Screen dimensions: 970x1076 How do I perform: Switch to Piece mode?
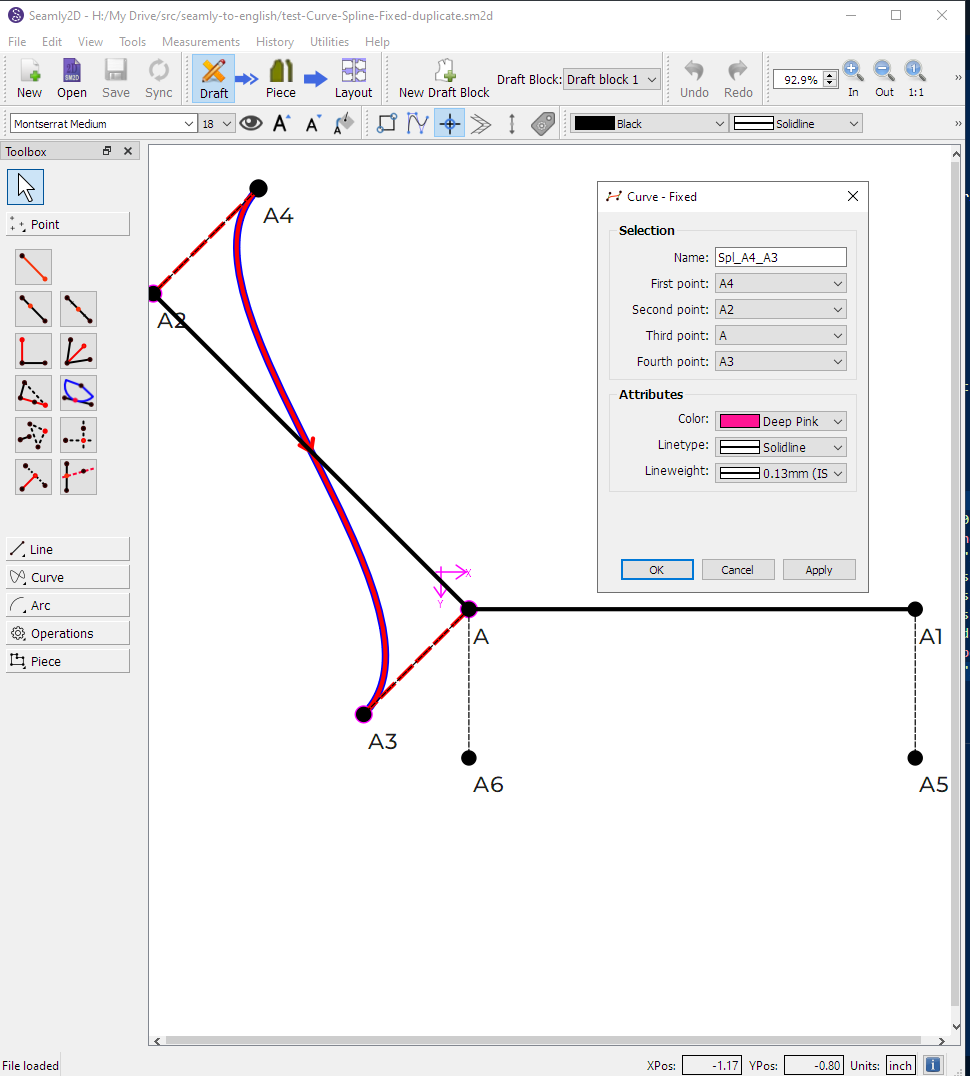(x=280, y=79)
